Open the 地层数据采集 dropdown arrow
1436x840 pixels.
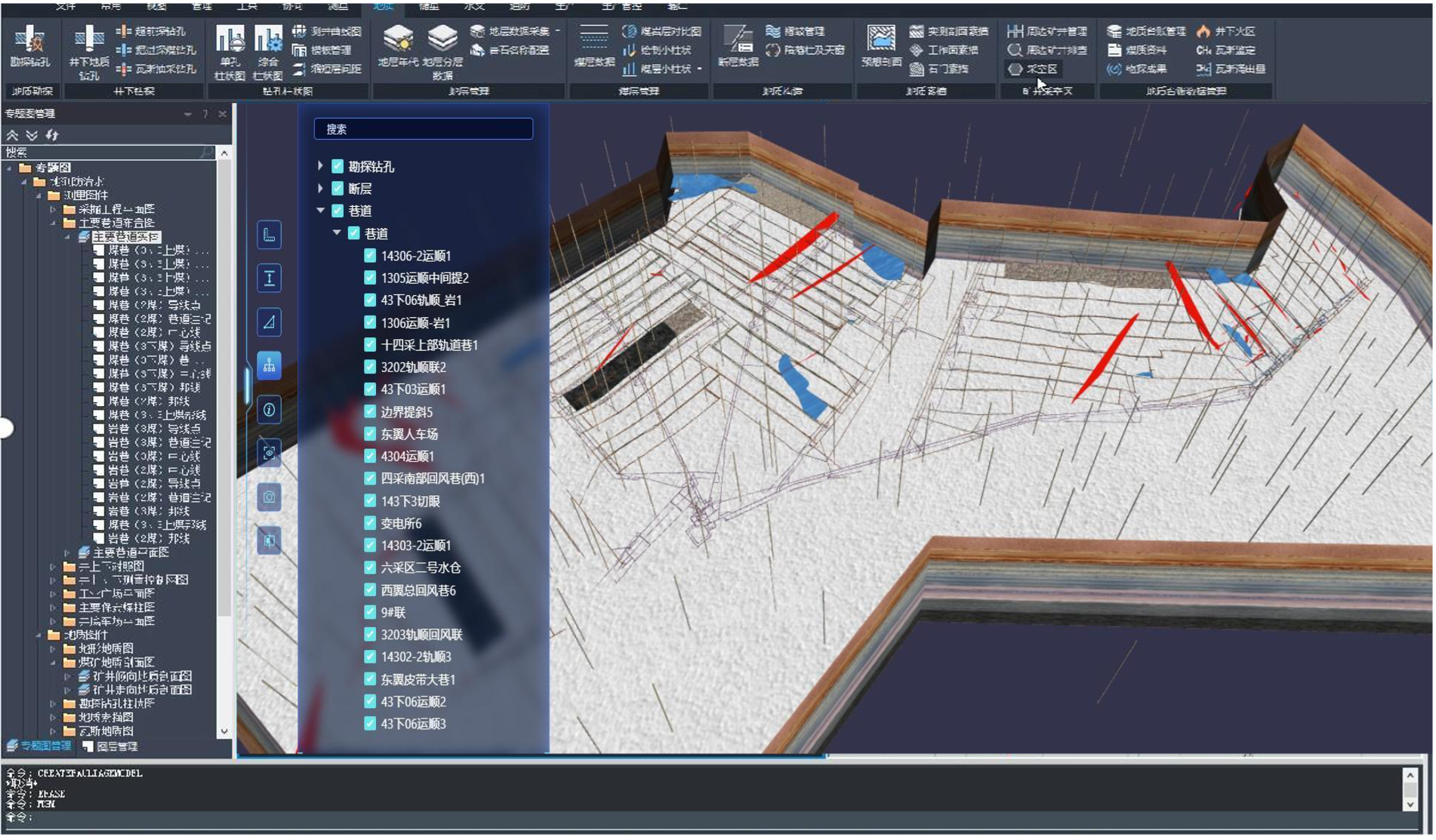(558, 31)
